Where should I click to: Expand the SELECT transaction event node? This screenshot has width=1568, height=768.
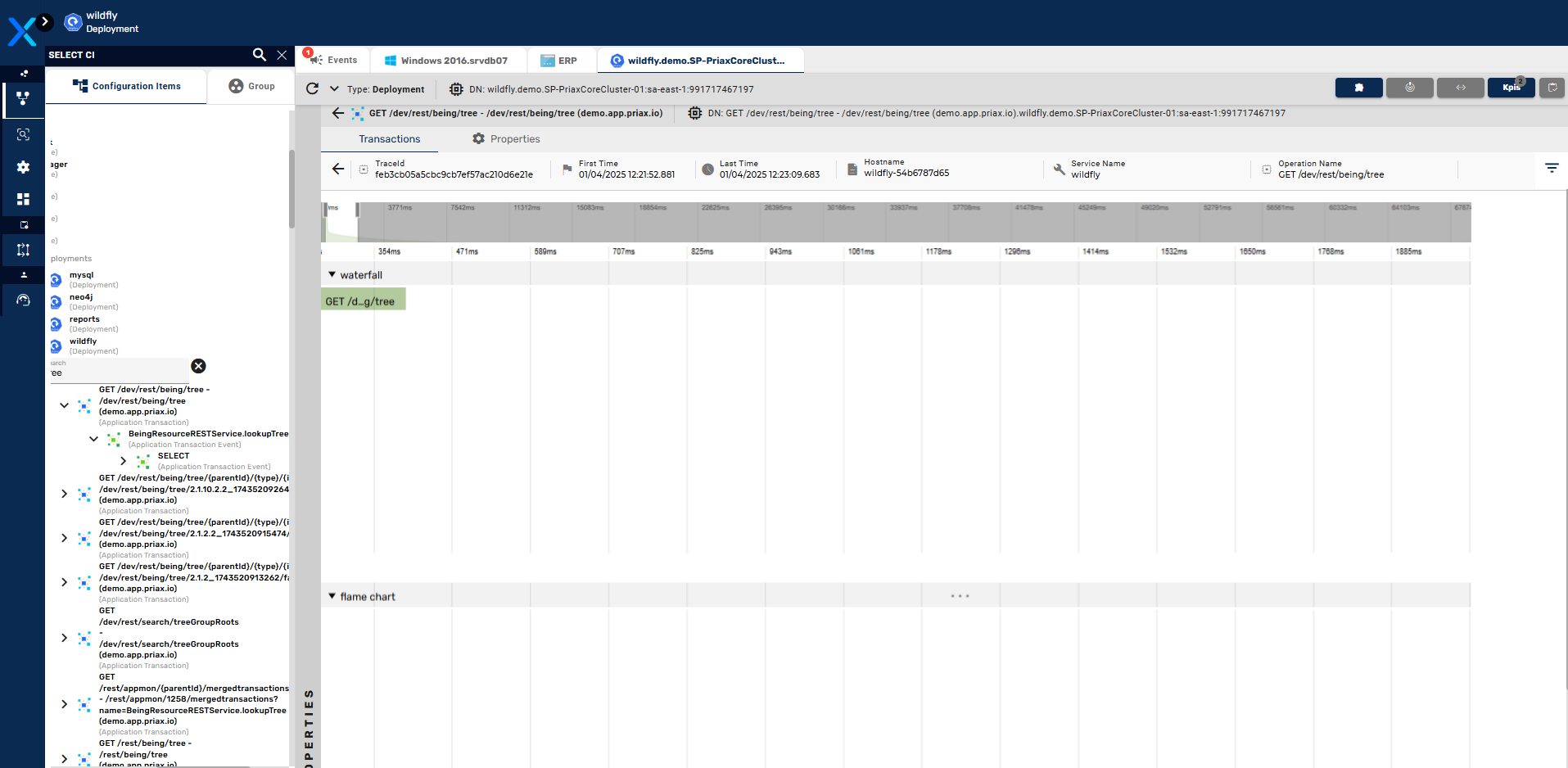123,461
